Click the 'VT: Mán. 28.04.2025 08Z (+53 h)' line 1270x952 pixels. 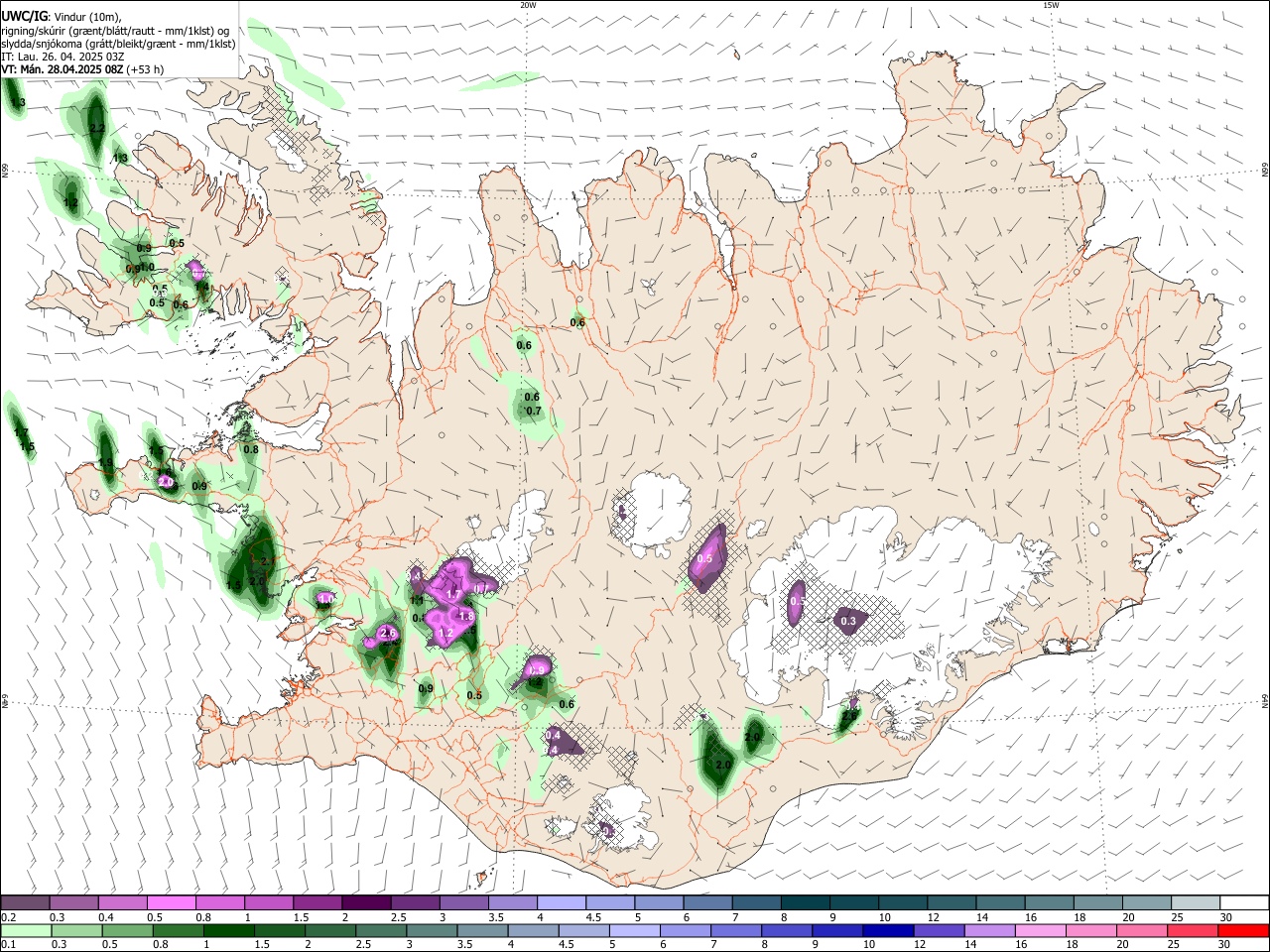pyautogui.click(x=82, y=69)
